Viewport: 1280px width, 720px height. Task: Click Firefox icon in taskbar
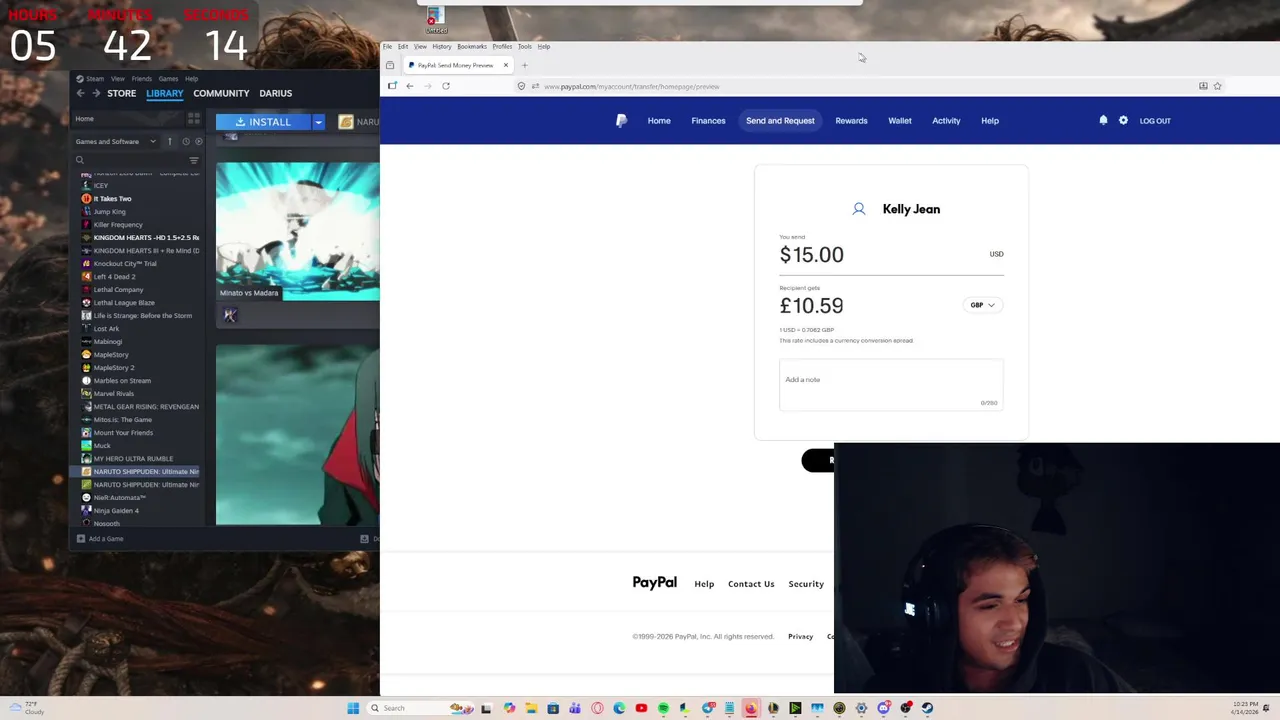pos(751,708)
